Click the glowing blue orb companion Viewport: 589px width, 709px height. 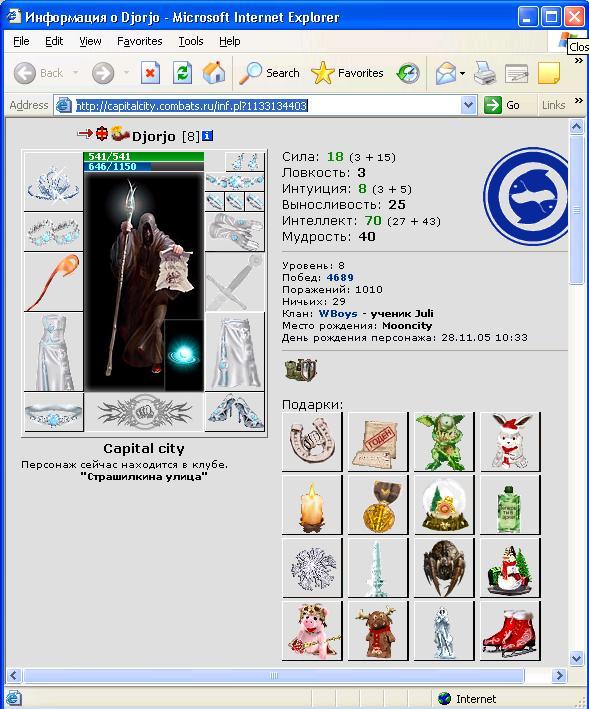(x=184, y=355)
